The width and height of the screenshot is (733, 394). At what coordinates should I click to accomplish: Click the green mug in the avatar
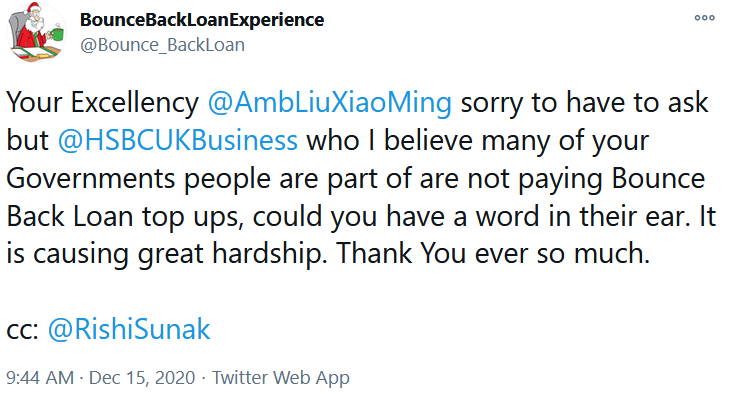pyautogui.click(x=57, y=34)
